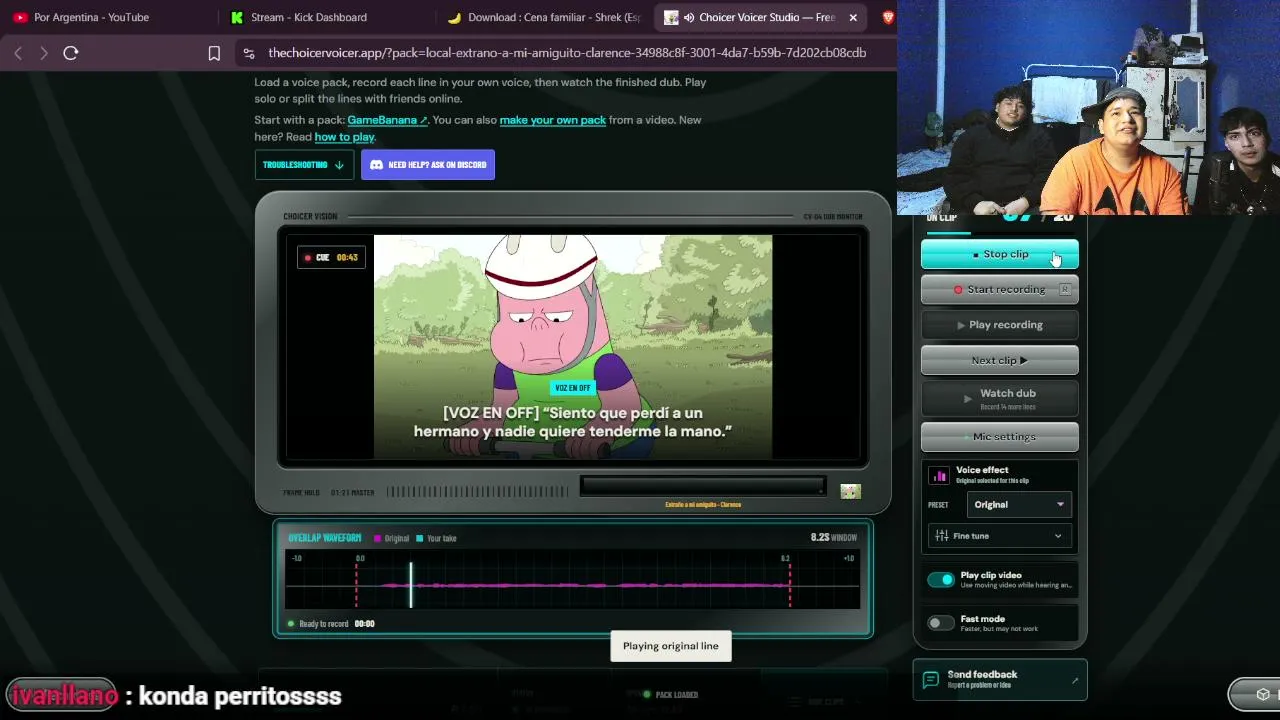Click the 8.2S WINDOW readout
Screen dimensions: 1280x720
pos(834,538)
